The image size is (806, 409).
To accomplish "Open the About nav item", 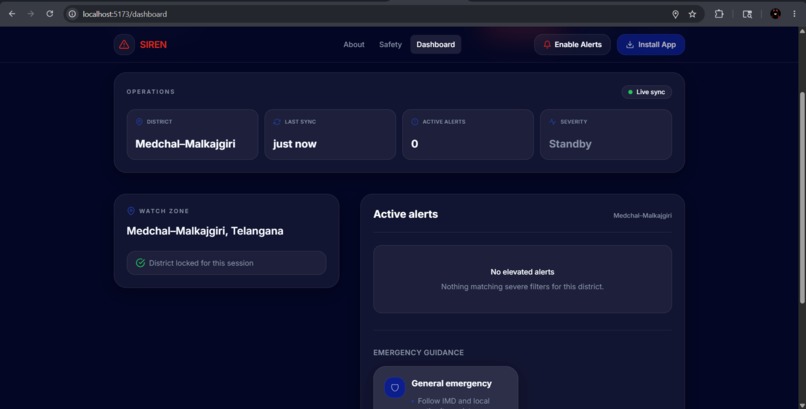I will (x=354, y=45).
